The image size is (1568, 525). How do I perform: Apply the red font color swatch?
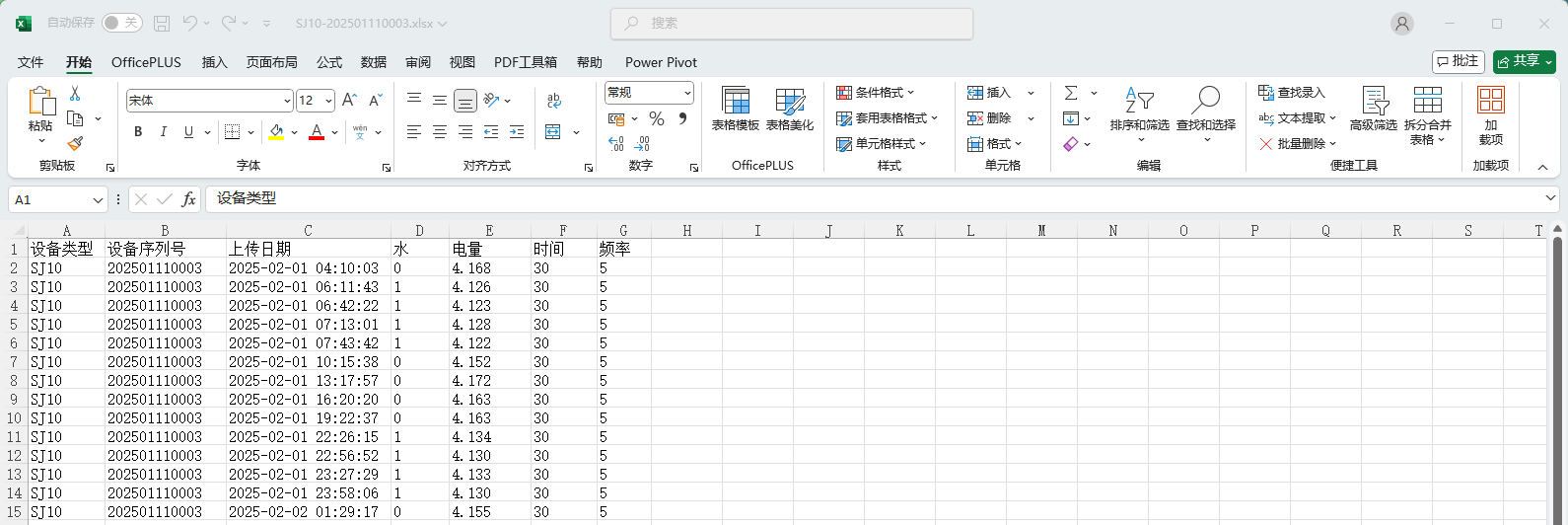coord(317,132)
